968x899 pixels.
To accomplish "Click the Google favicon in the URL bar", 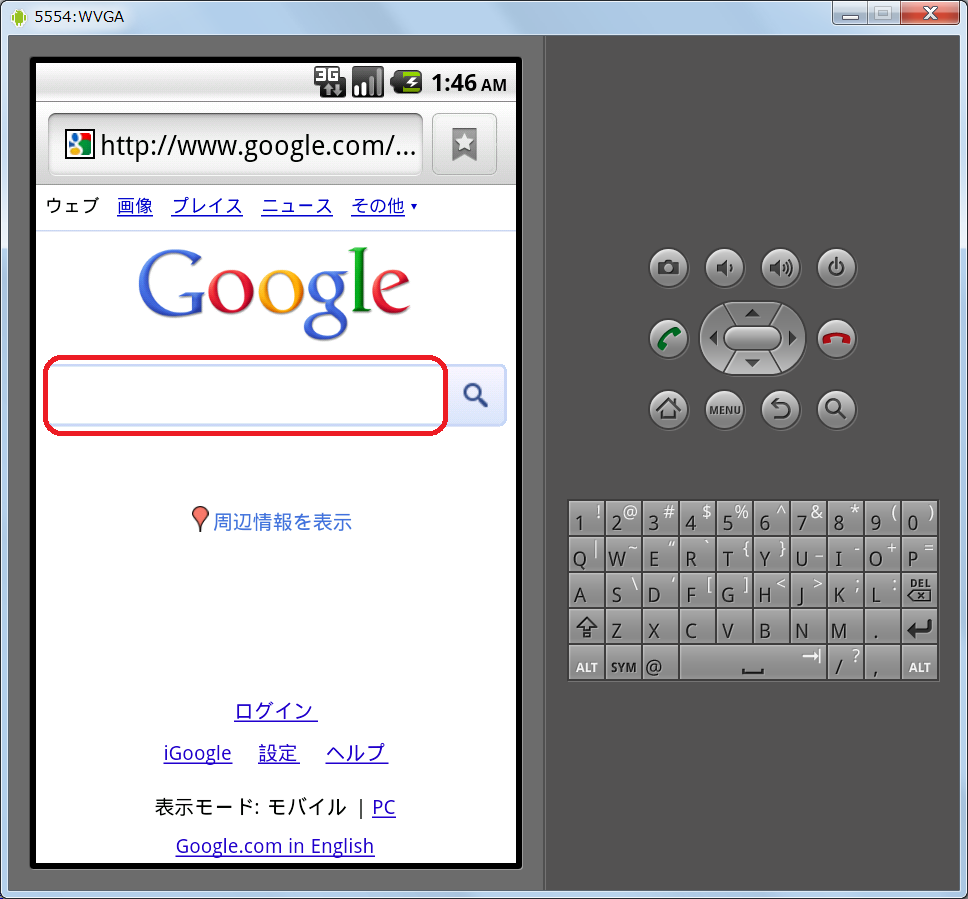I will click(80, 144).
